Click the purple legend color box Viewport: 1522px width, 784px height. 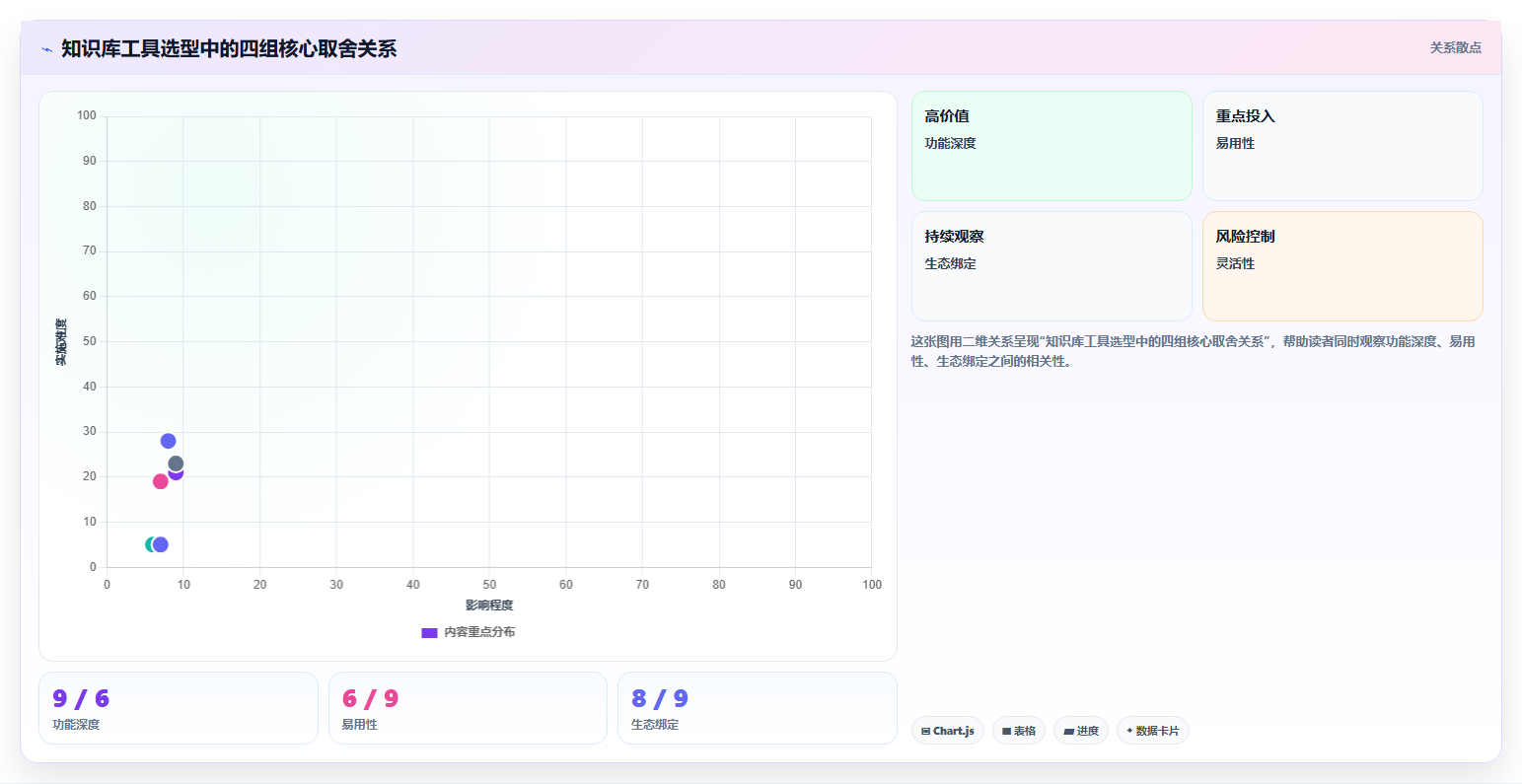coord(429,633)
